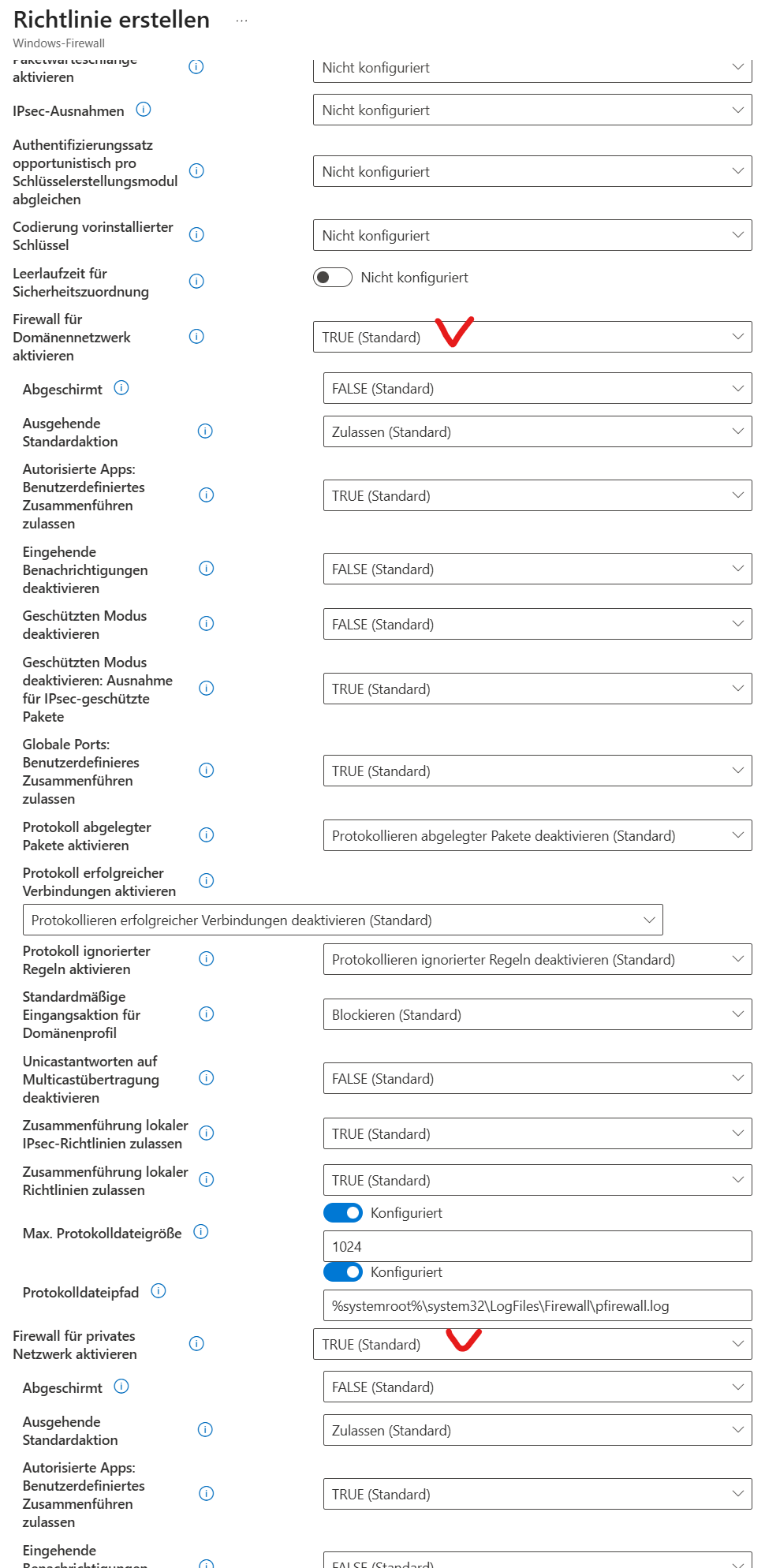Click info icon next to IPsec-Ausnahmen
The width and height of the screenshot is (765, 1568).
pos(144,110)
